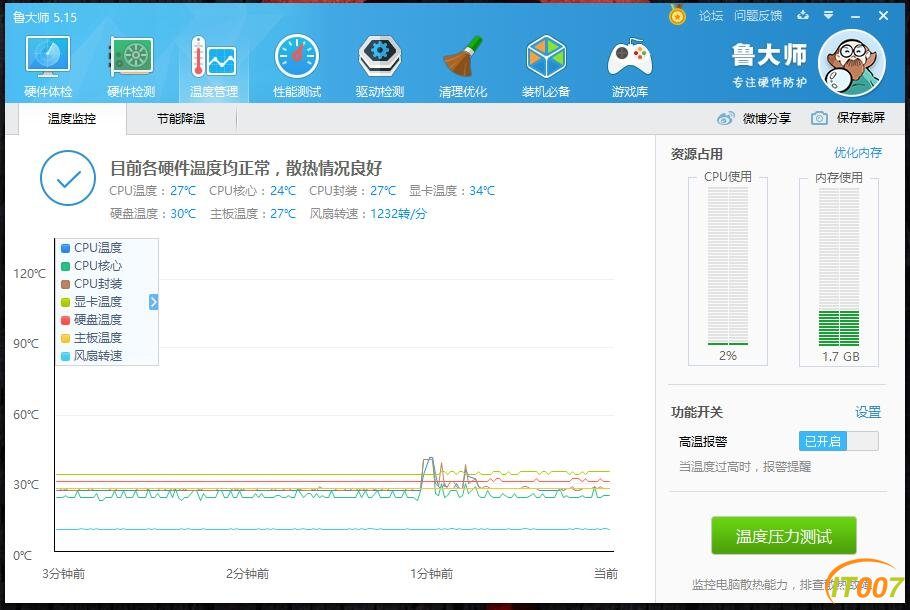910x610 pixels.
Task: Toggle the CPU温度 legend series
Action: click(x=92, y=248)
